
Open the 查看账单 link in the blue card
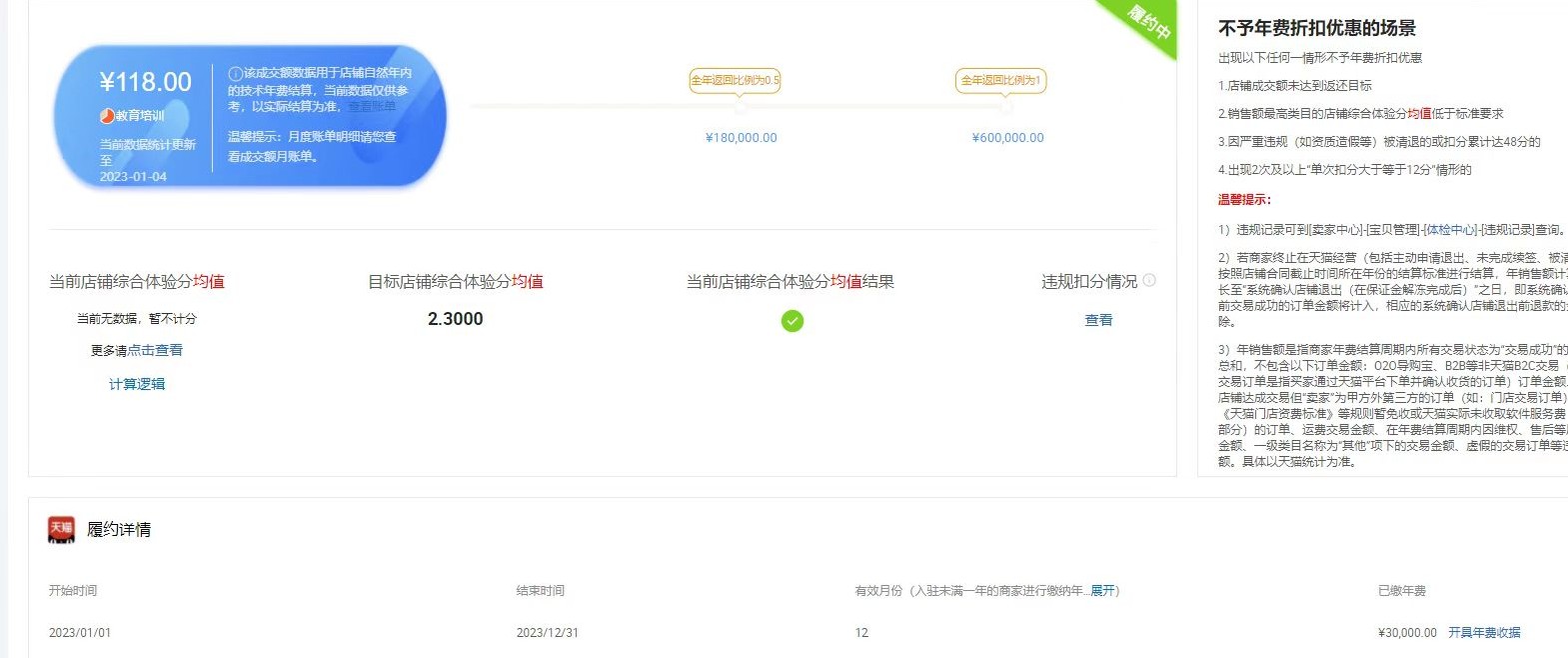click(x=372, y=106)
